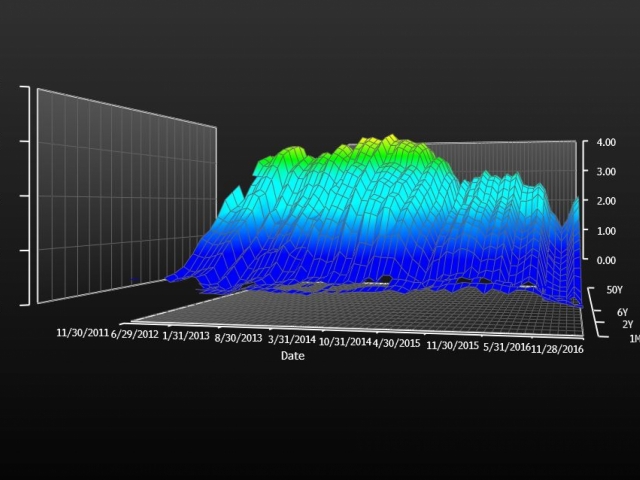
Task: Select the 11/30/2015 date label
Action: click(455, 344)
